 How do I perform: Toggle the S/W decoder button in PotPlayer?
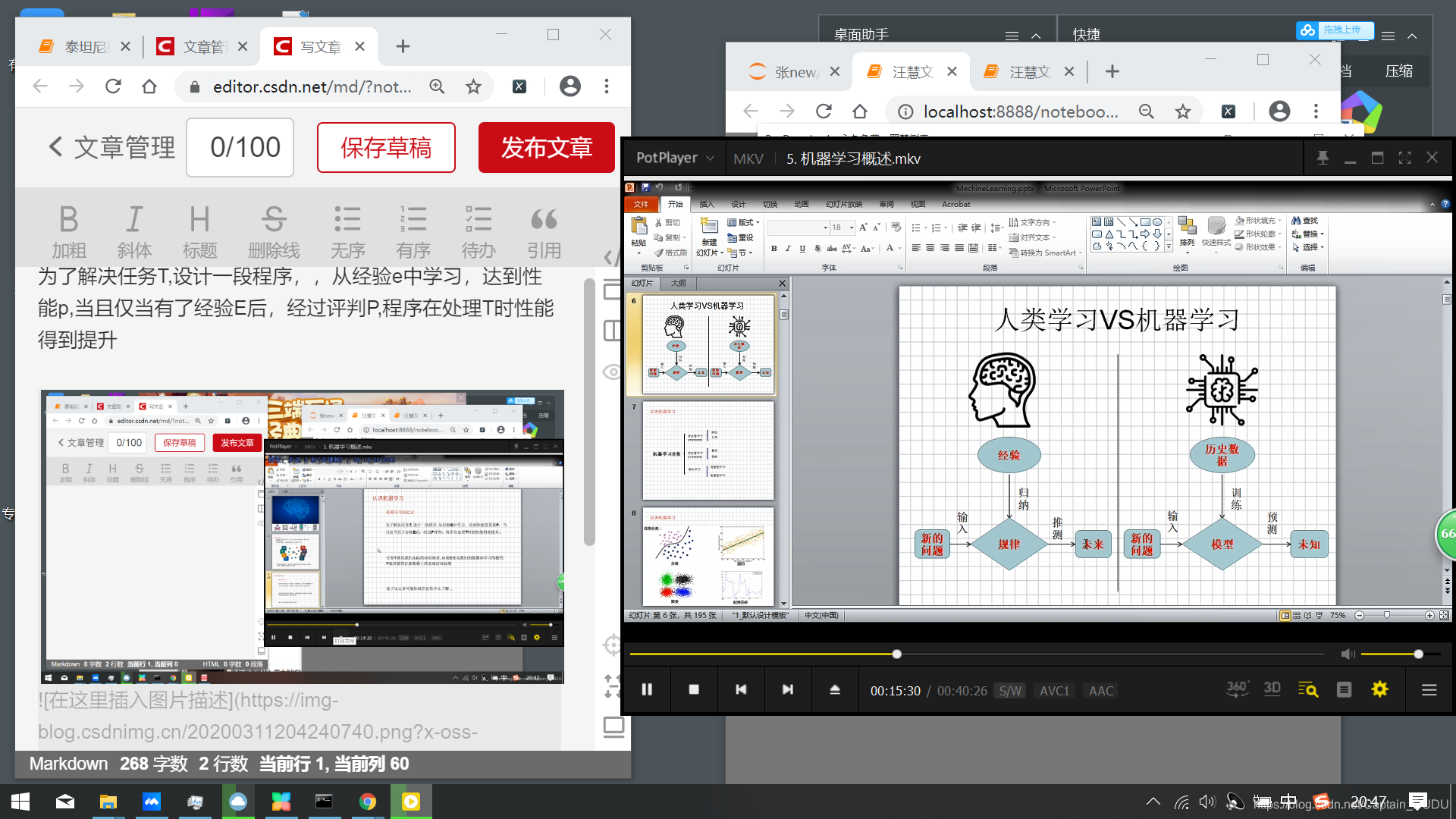1010,691
